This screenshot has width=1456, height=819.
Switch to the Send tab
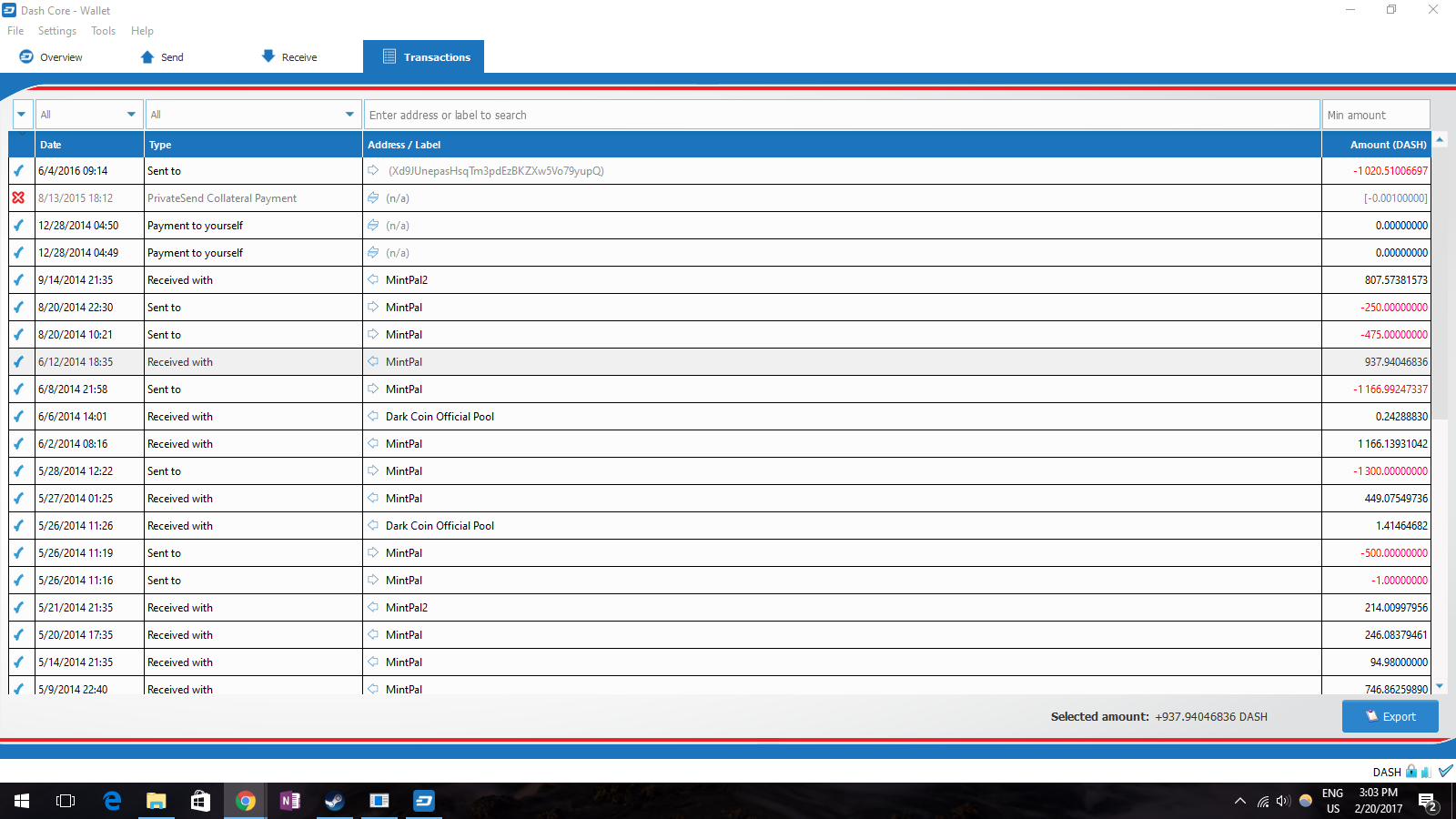[x=162, y=57]
